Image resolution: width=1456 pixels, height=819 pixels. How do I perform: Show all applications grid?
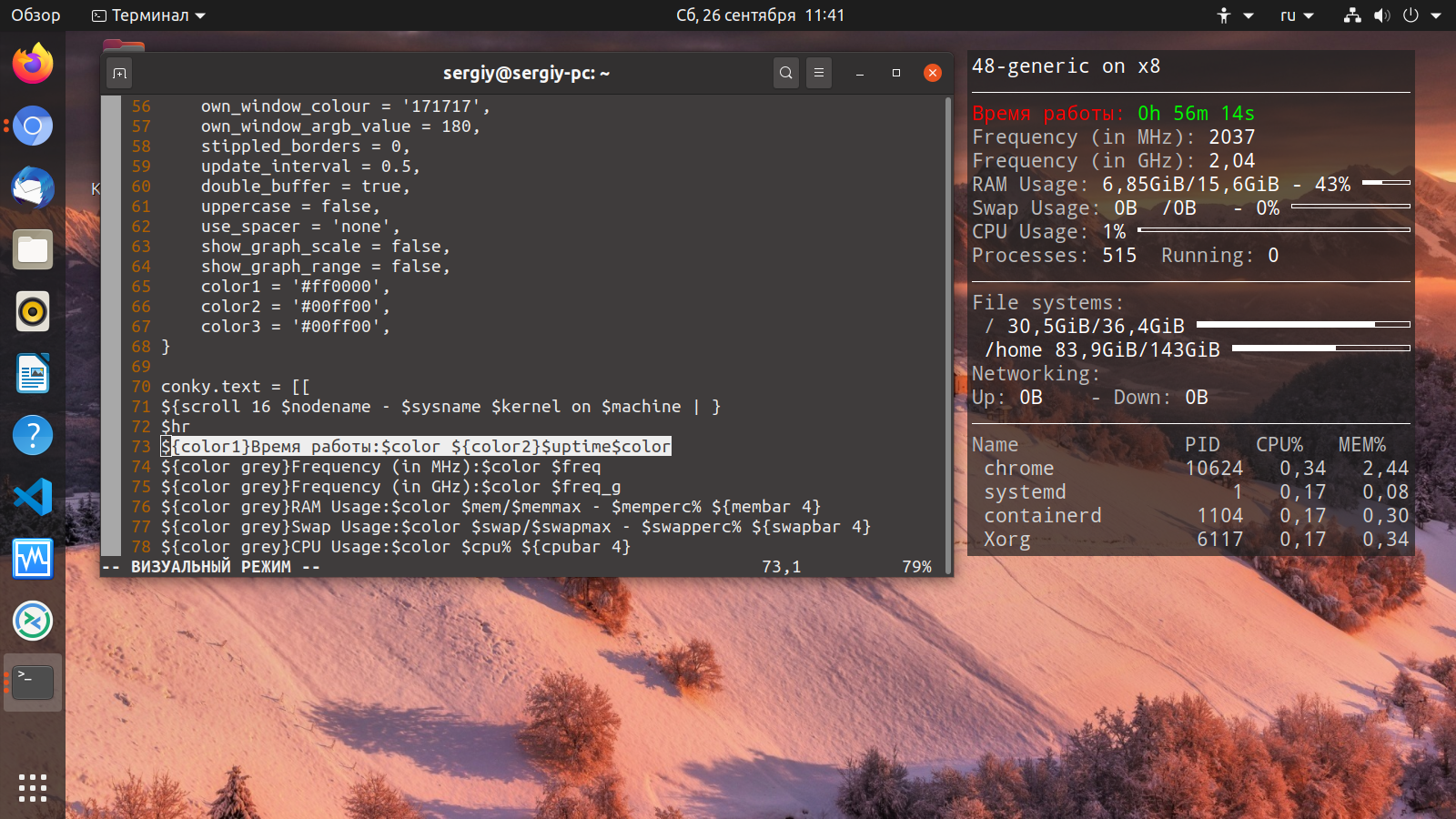[33, 788]
